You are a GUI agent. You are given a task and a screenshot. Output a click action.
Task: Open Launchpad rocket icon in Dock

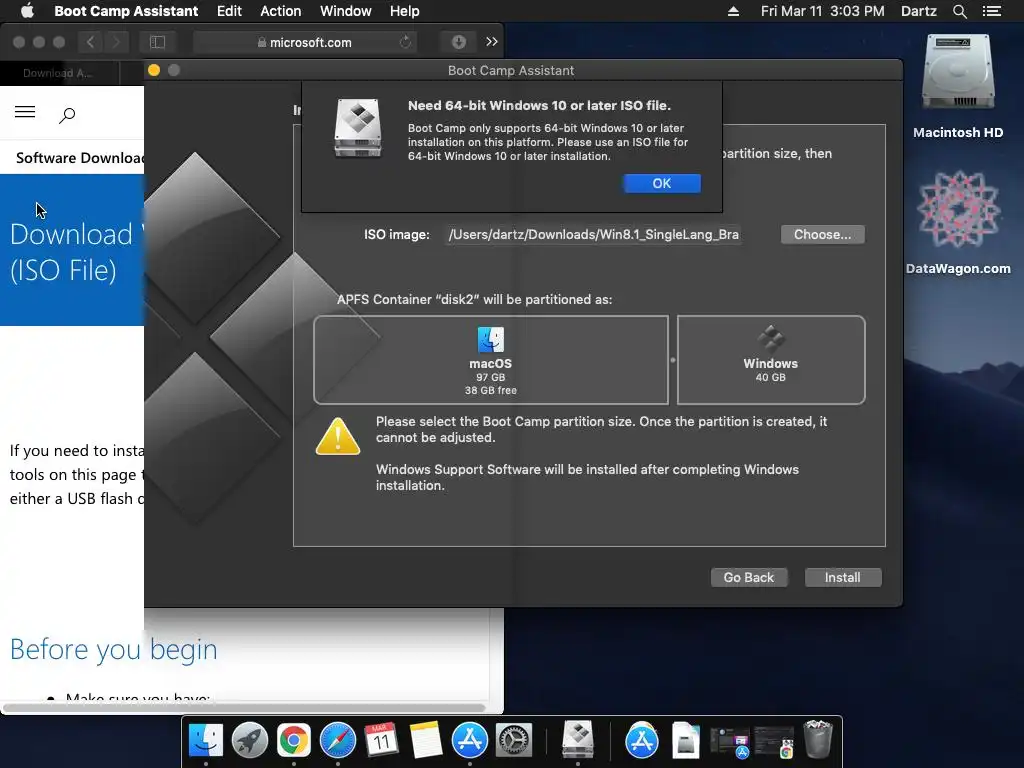point(249,740)
